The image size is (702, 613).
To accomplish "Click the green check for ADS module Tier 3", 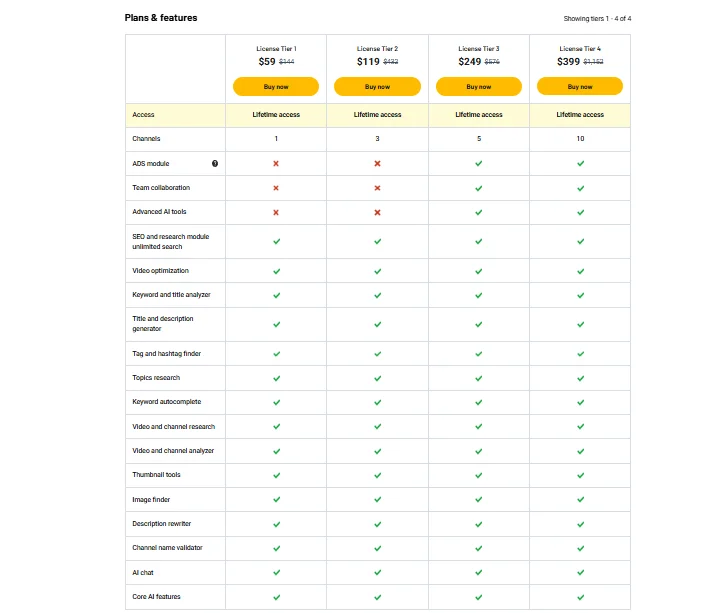I will [479, 163].
